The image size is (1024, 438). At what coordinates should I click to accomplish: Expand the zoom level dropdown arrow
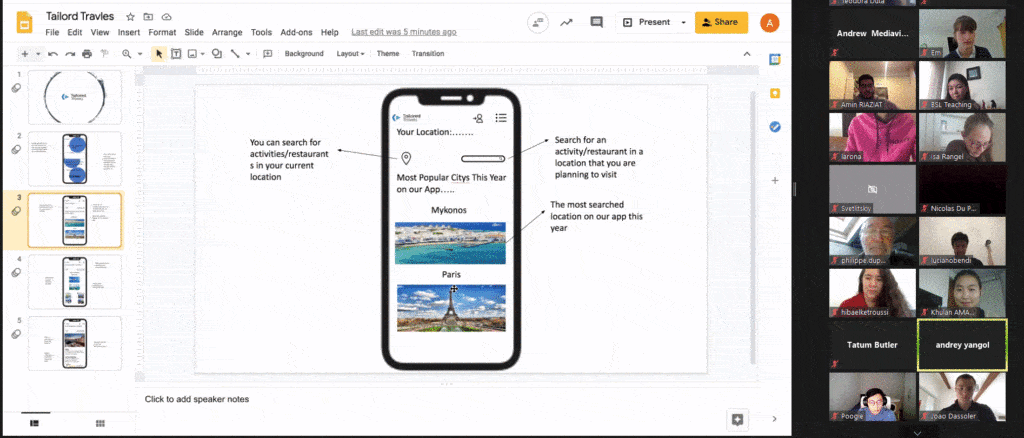139,53
